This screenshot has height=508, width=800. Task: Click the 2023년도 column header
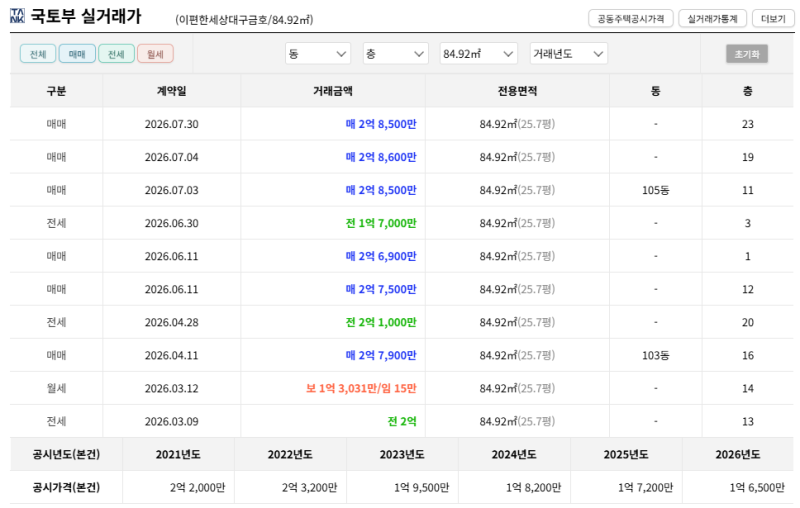tap(402, 454)
